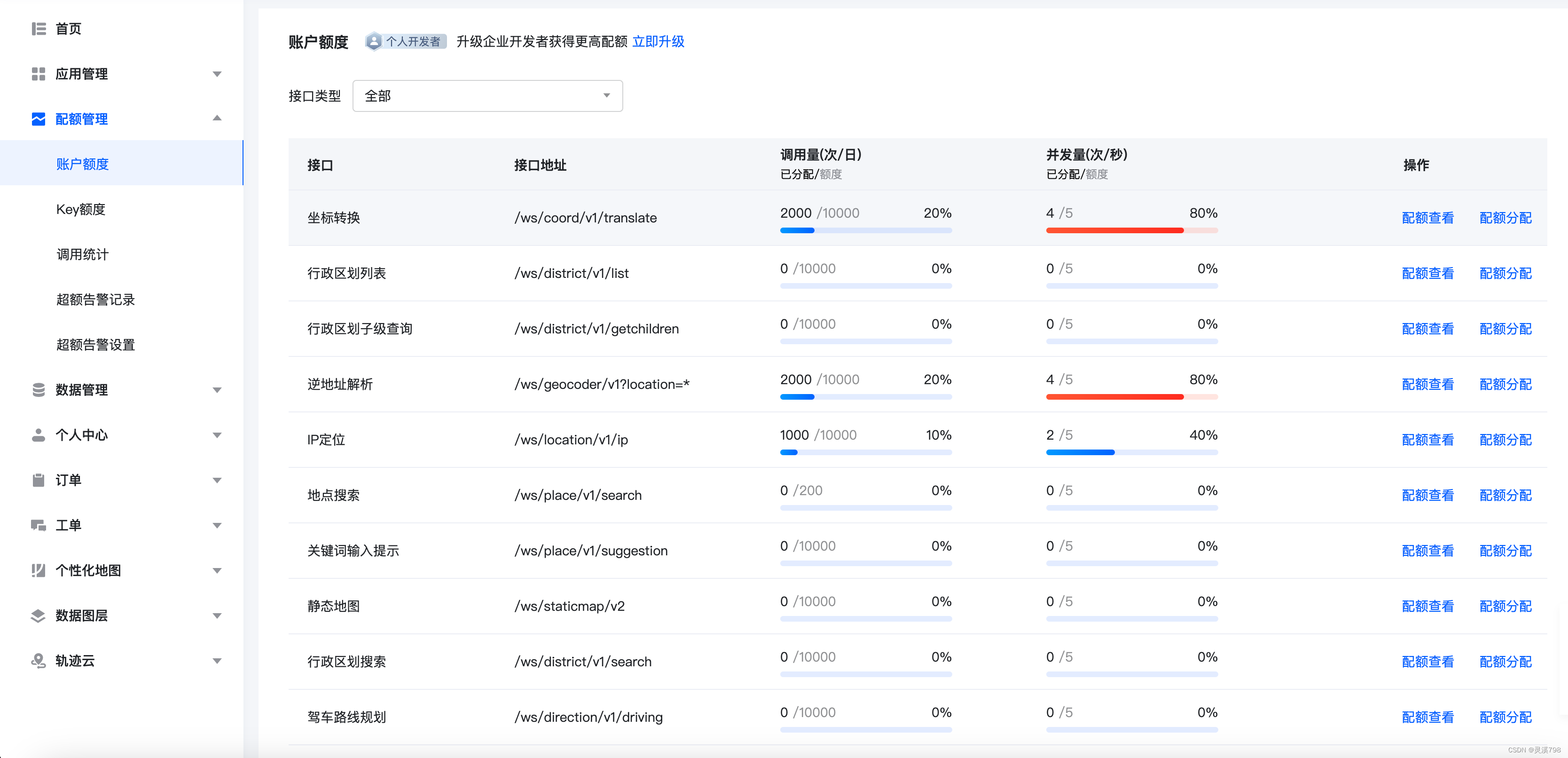Open the 接口类型 dropdown showing 全部
This screenshot has width=1568, height=758.
[487, 95]
